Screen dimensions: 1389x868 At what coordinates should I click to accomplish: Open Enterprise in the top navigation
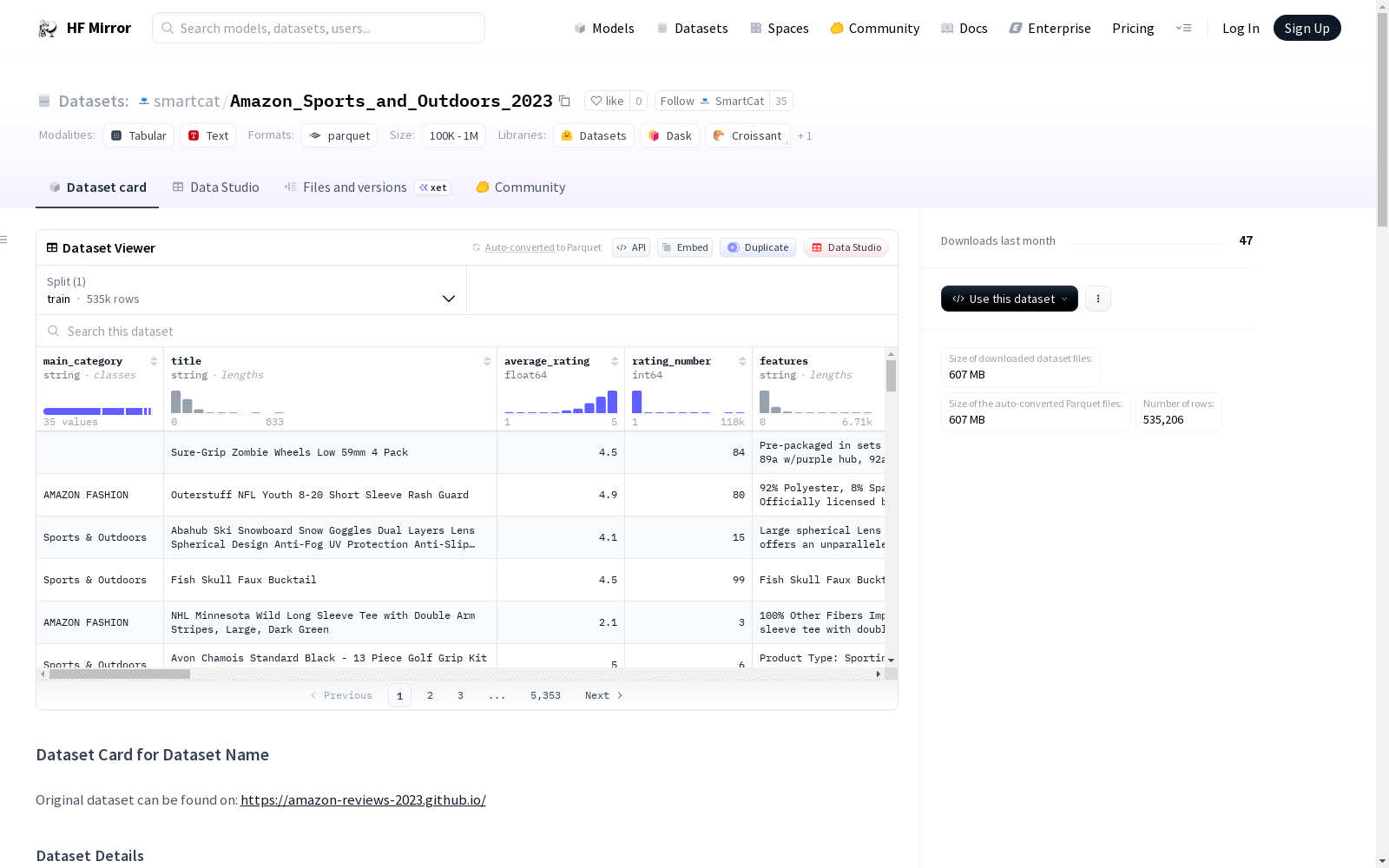[x=1050, y=28]
